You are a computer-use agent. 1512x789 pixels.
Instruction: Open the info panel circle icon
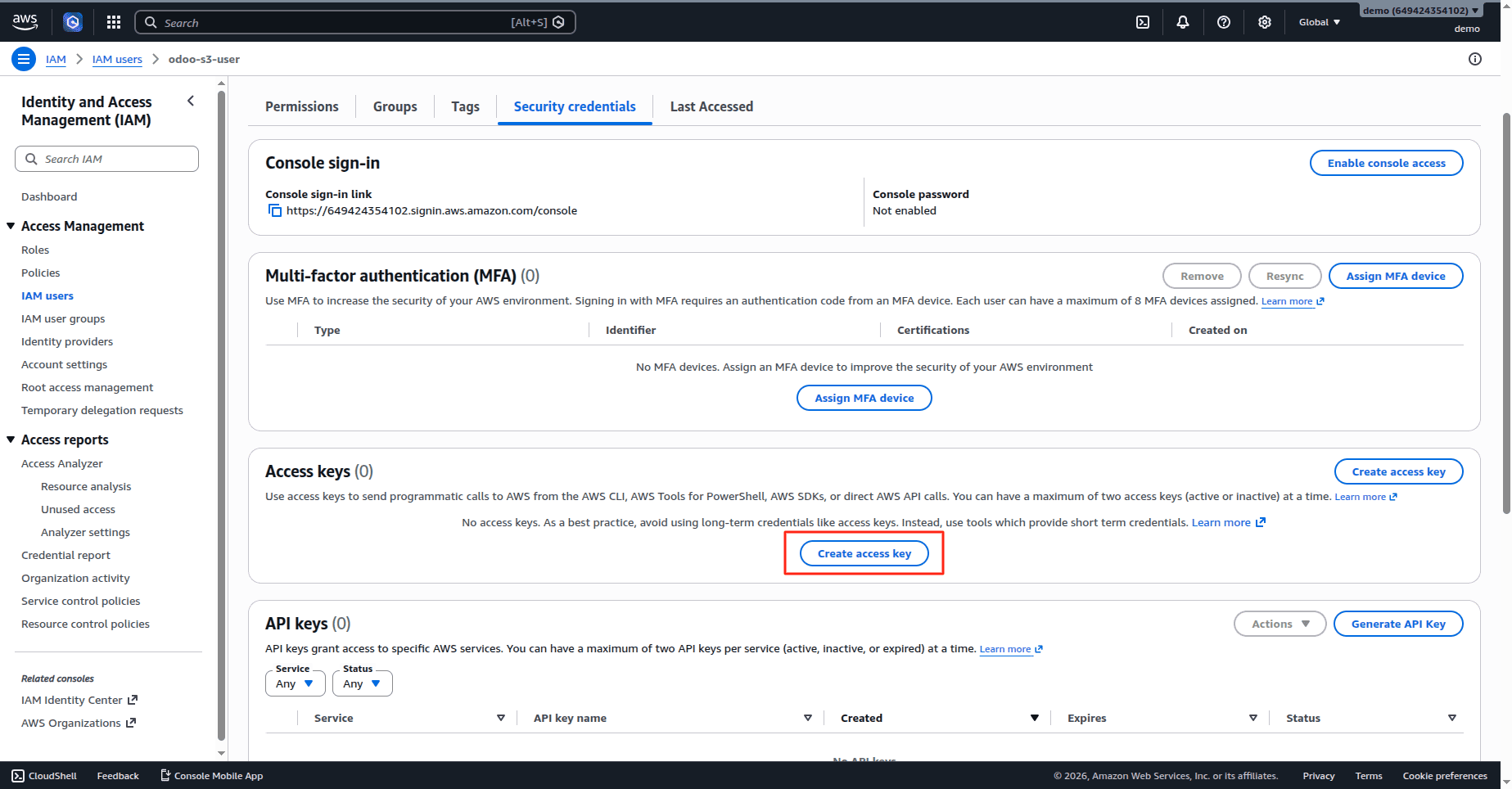point(1475,59)
